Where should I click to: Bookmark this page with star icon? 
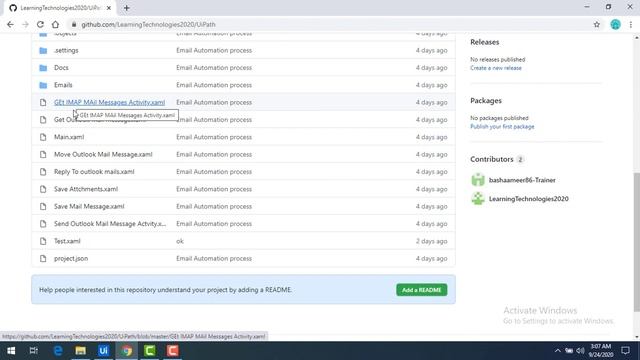pyautogui.click(x=596, y=24)
